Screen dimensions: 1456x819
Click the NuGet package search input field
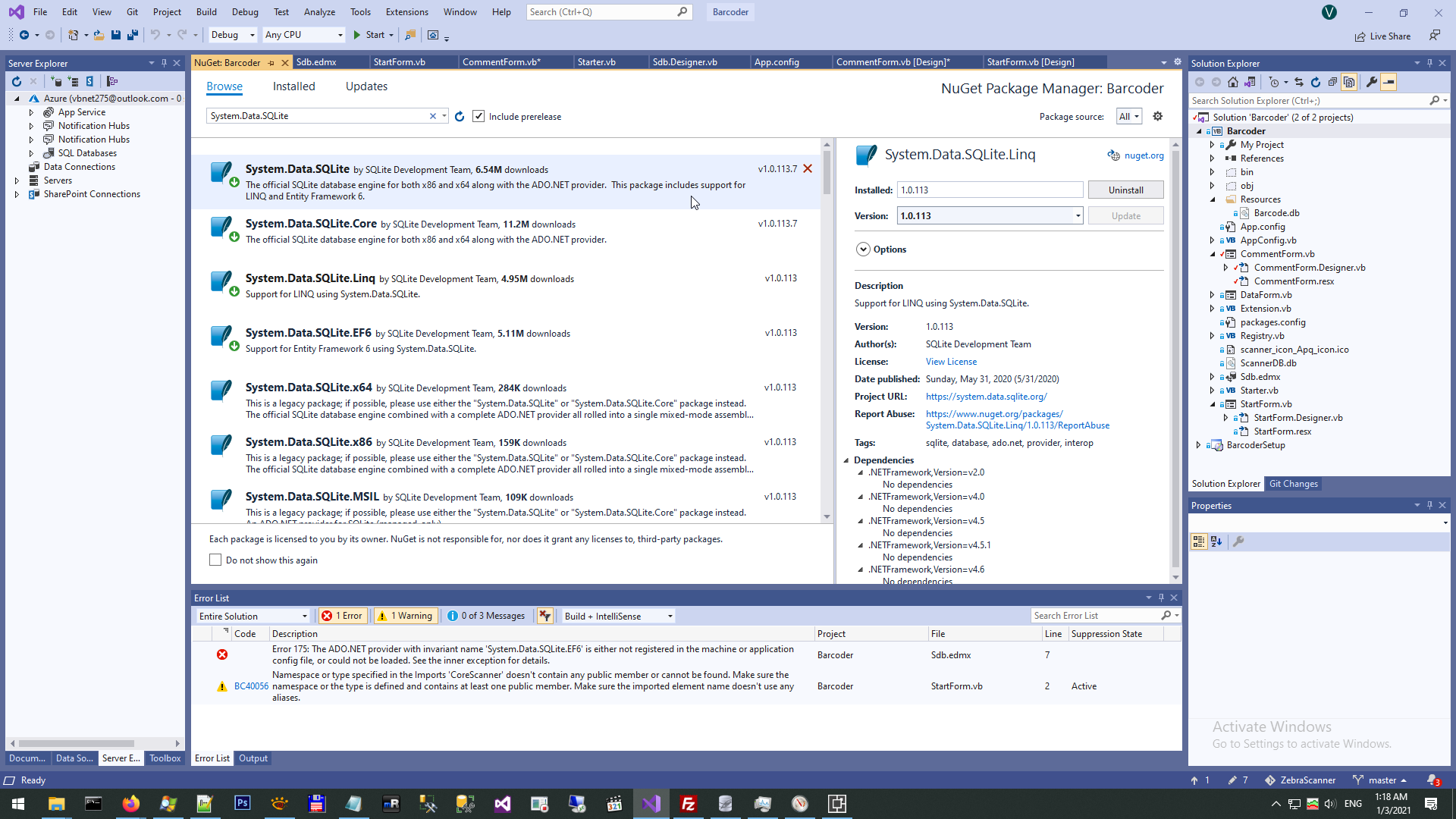(318, 116)
